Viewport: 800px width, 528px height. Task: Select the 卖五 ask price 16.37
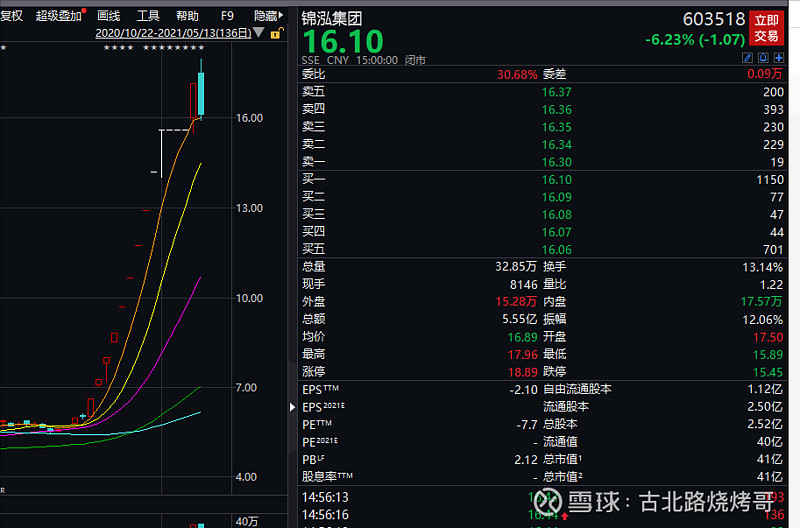[x=557, y=92]
